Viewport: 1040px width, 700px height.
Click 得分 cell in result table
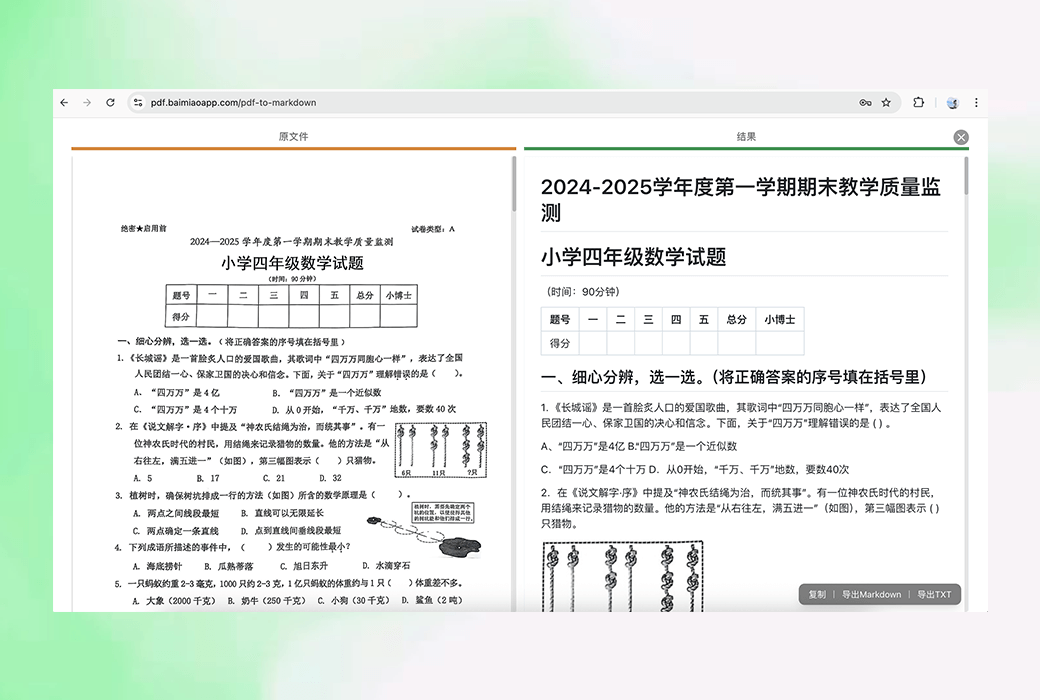coord(560,343)
